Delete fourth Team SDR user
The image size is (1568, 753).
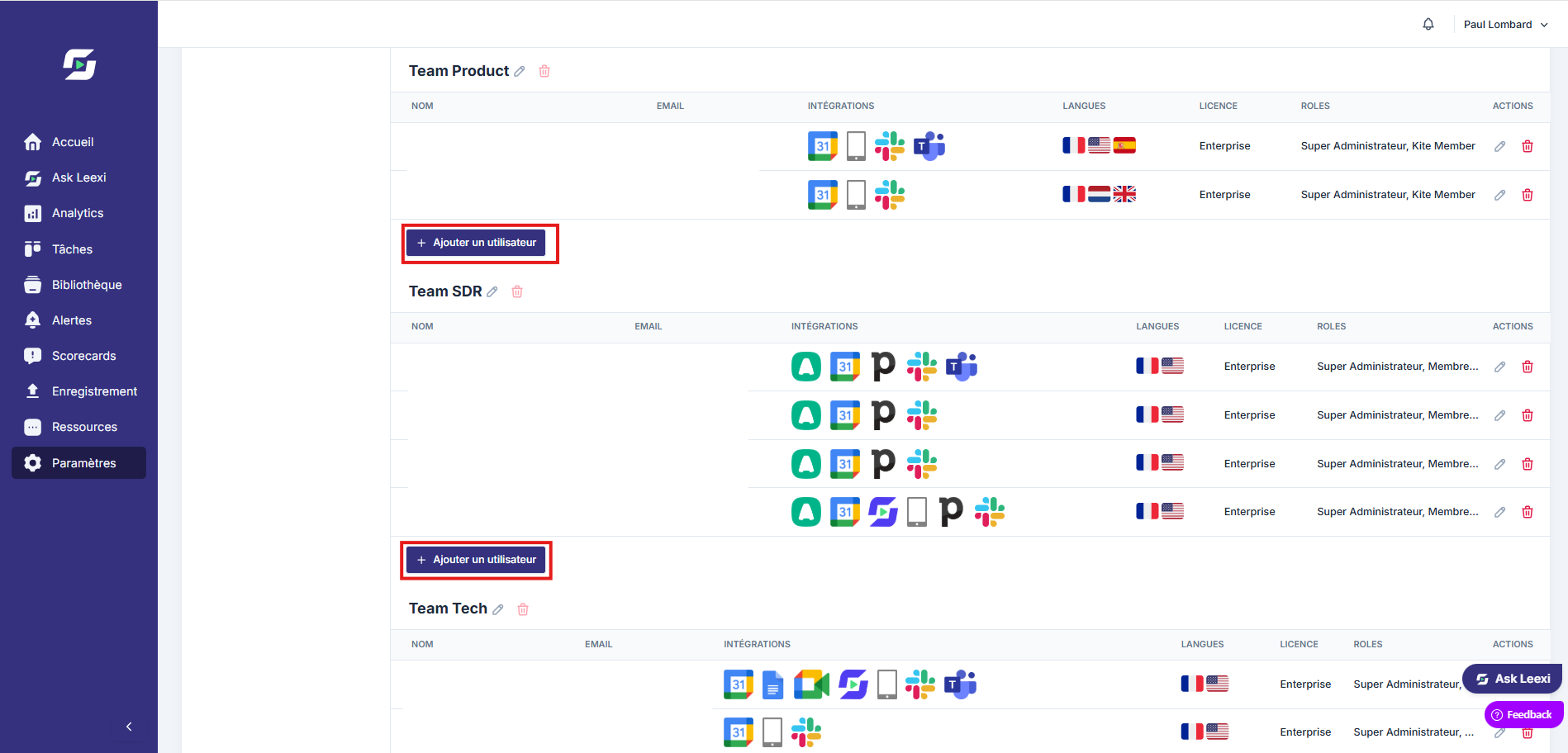[x=1528, y=512]
